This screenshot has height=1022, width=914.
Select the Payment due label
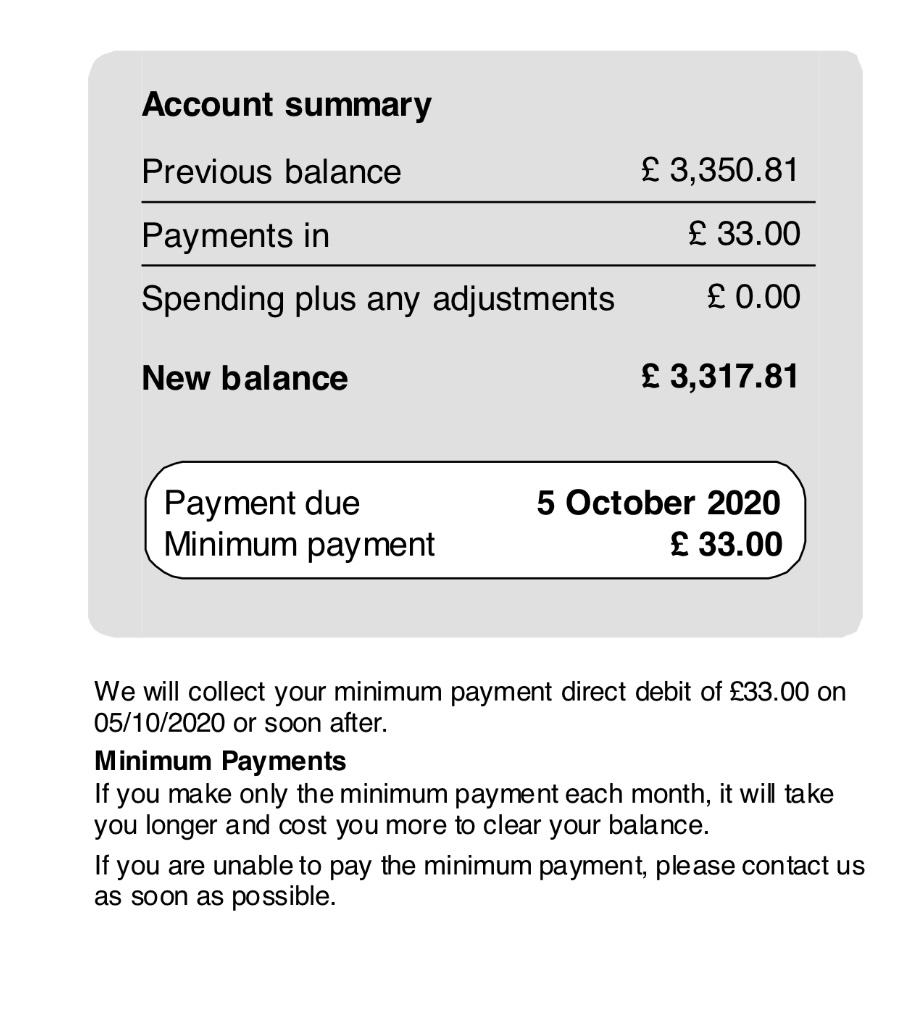[x=261, y=502]
